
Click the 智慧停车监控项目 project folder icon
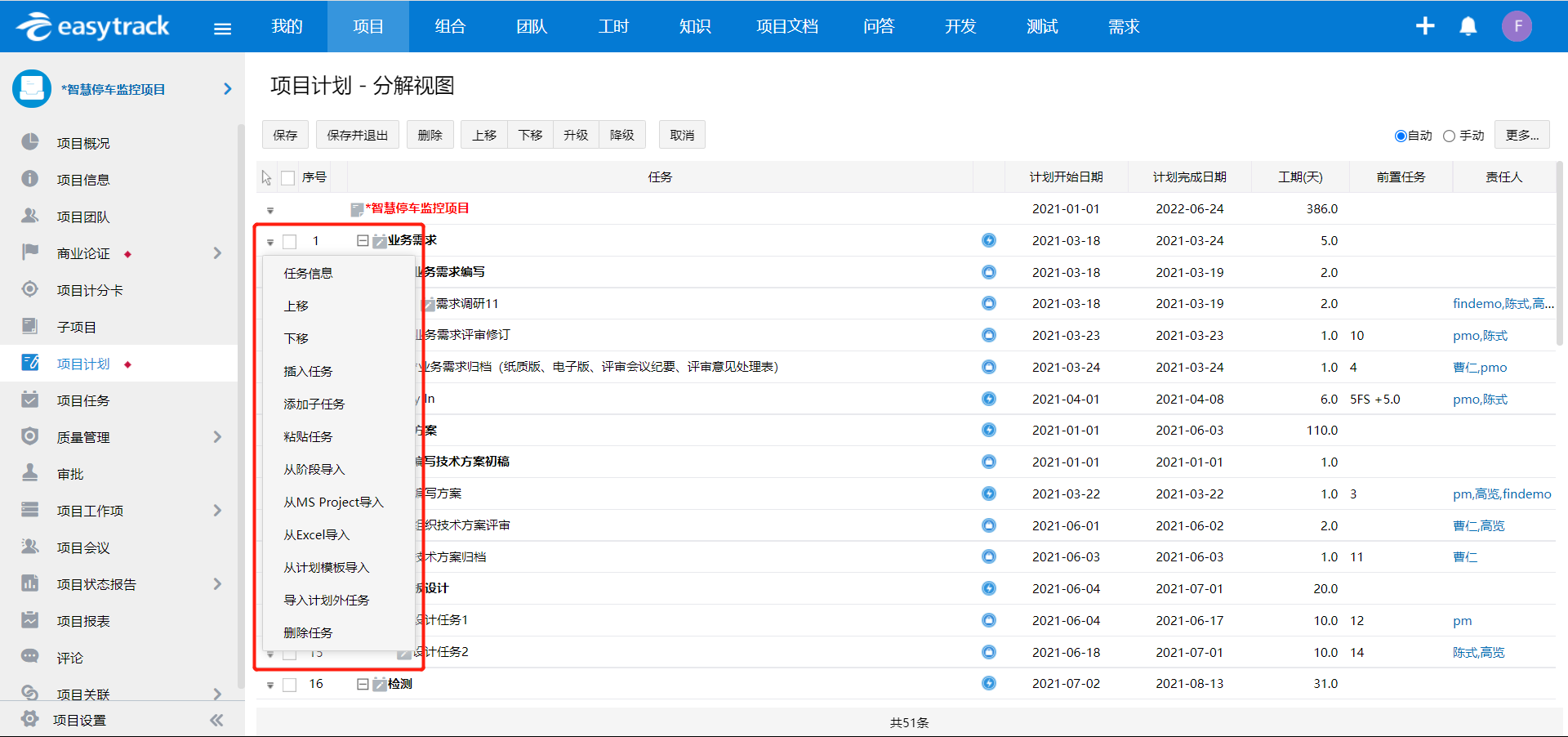click(x=32, y=88)
